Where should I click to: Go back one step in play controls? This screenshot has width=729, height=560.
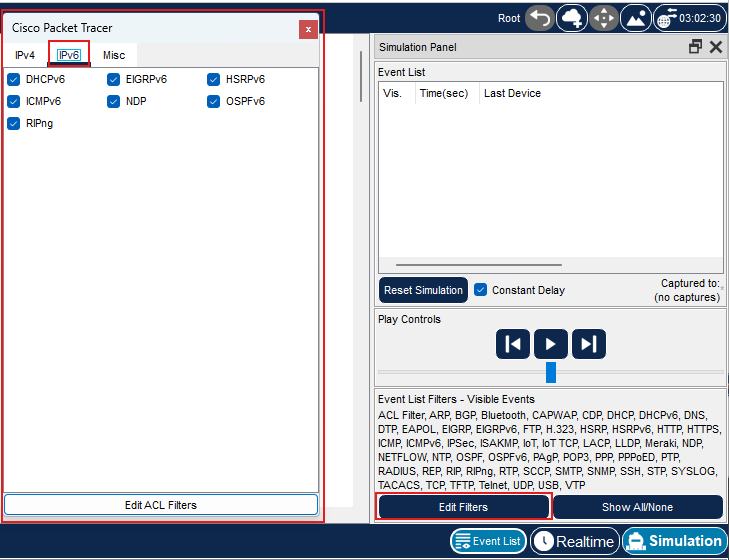(513, 344)
